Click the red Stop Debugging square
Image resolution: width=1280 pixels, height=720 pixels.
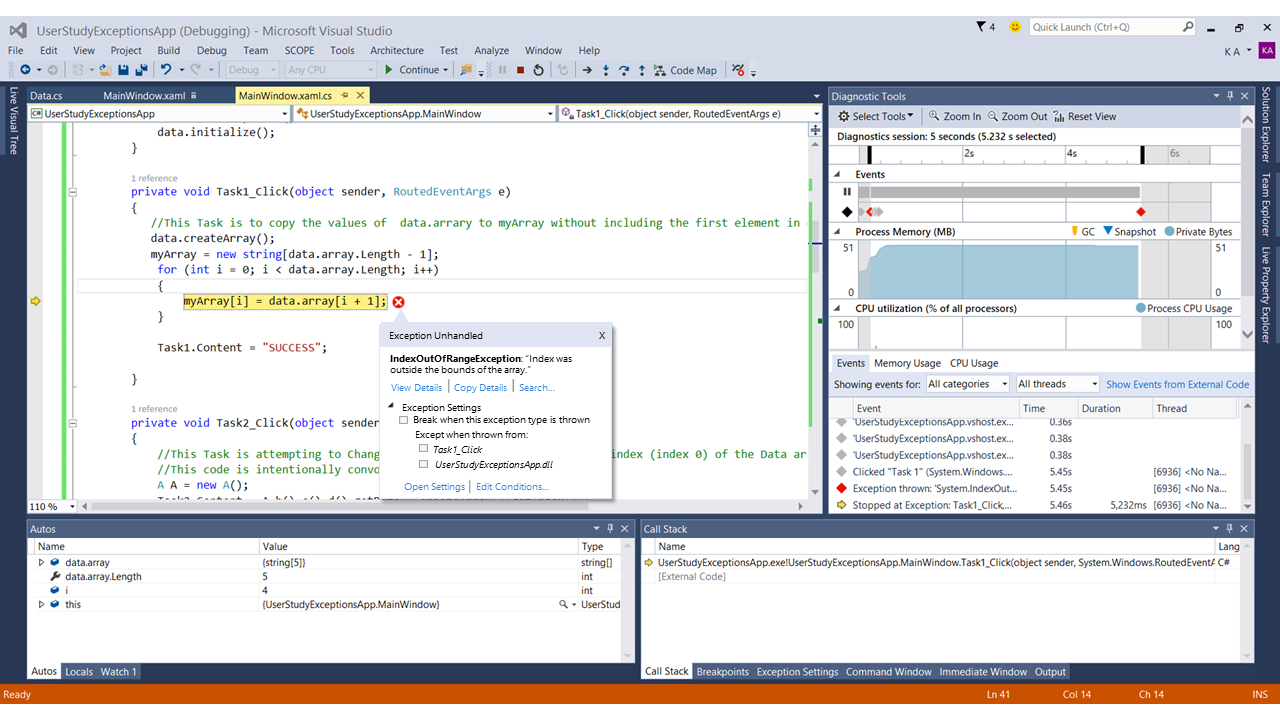point(520,70)
